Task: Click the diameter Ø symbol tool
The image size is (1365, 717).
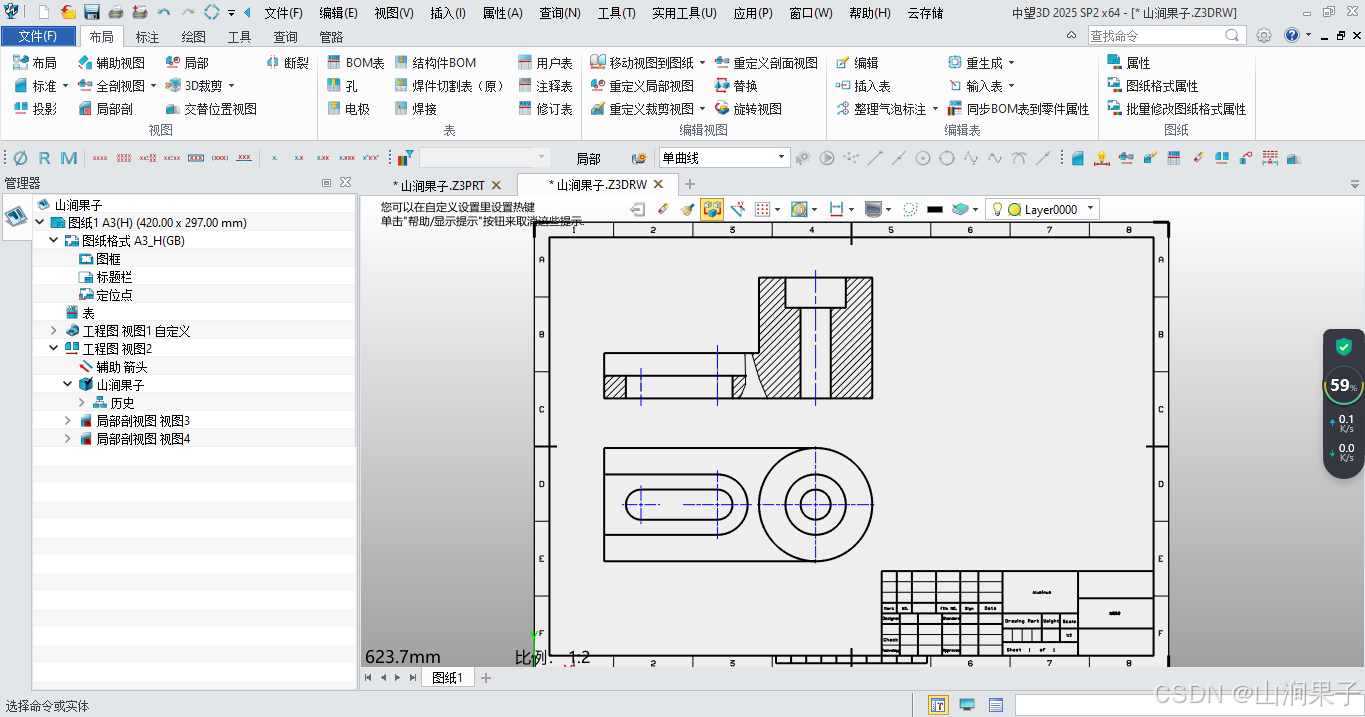Action: [x=20, y=158]
